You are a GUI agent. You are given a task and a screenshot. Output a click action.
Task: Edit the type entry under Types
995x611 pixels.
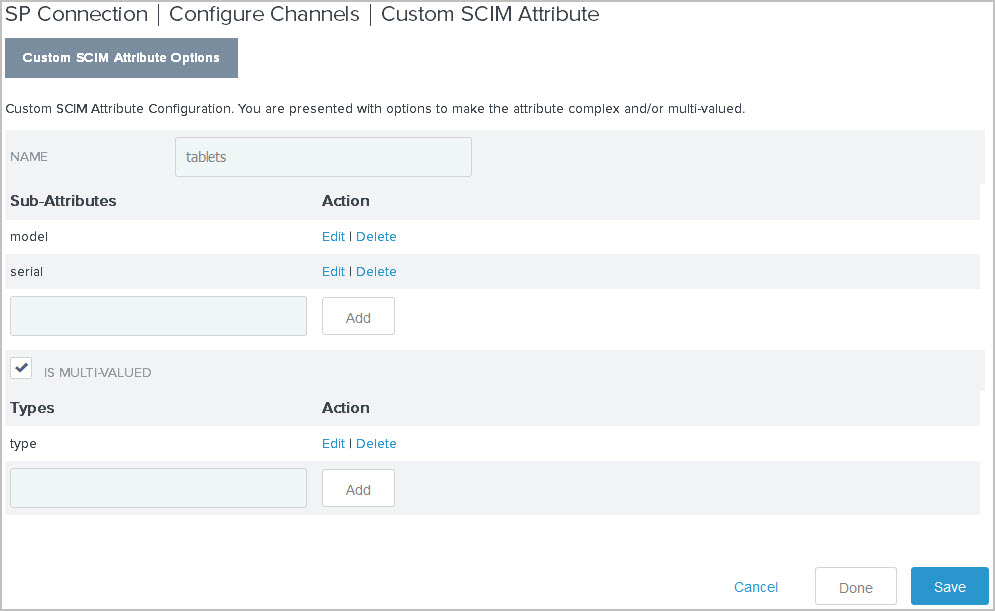(x=332, y=443)
